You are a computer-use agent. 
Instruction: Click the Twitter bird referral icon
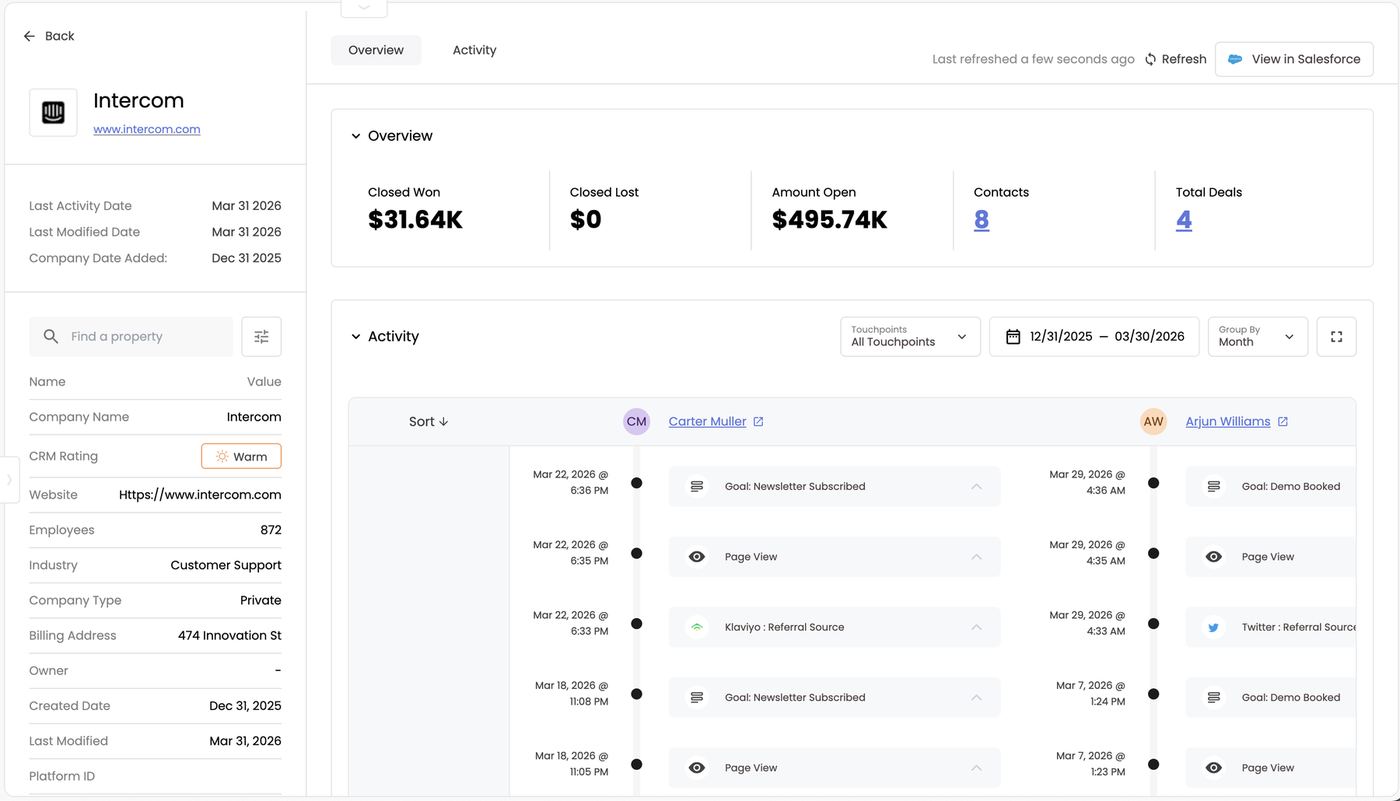1213,627
